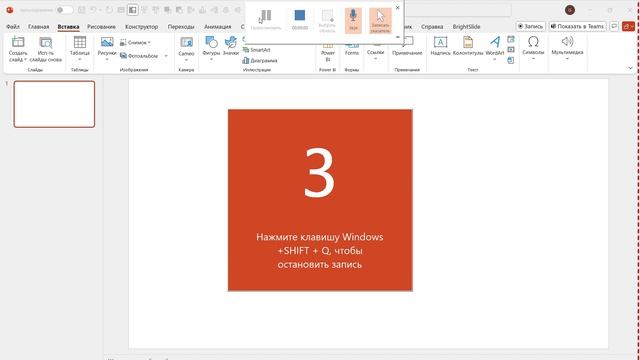Click the Запись record button
The width and height of the screenshot is (640, 360).
tap(531, 26)
